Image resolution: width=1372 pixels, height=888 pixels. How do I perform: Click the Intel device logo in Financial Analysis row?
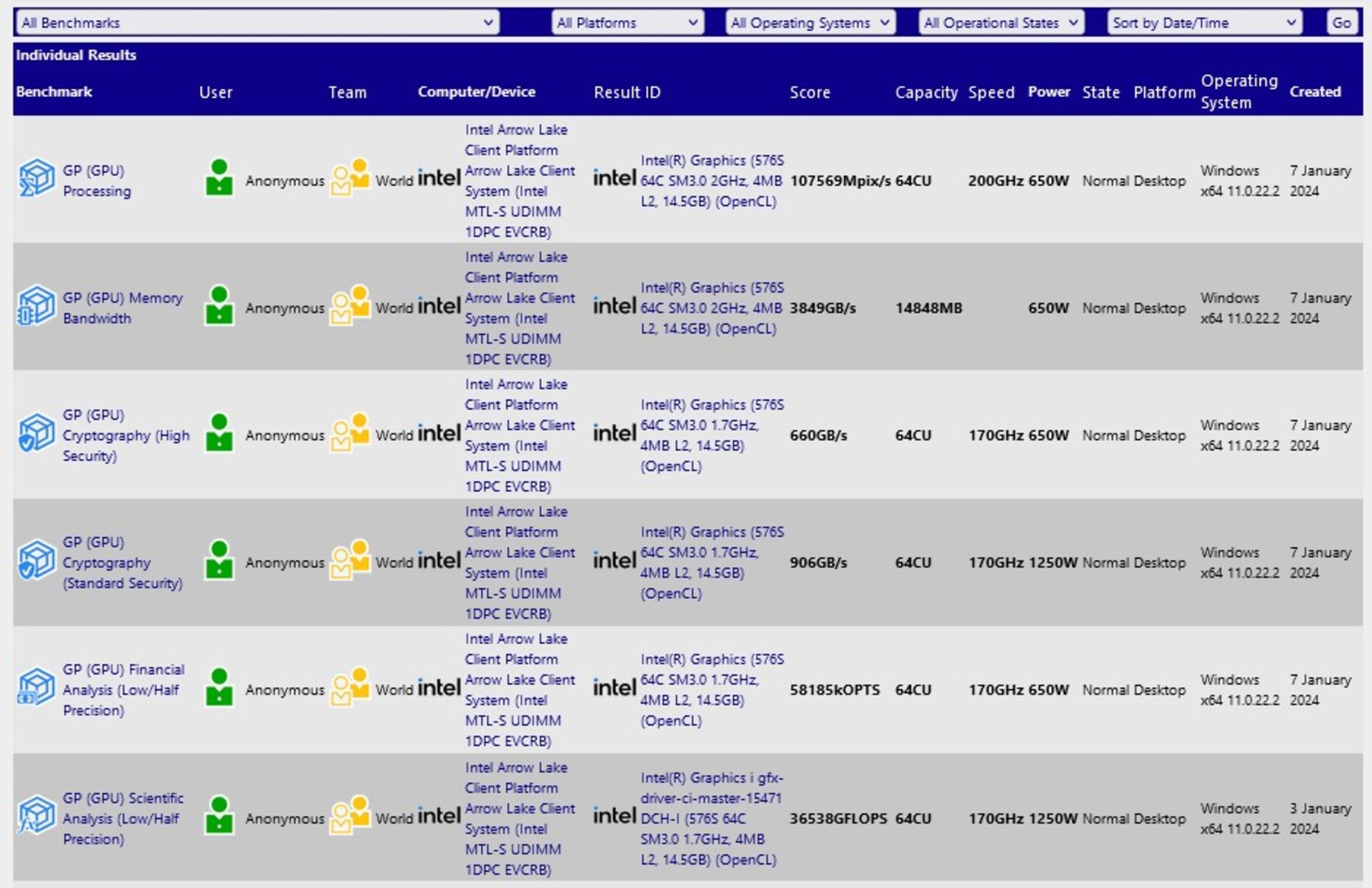439,687
